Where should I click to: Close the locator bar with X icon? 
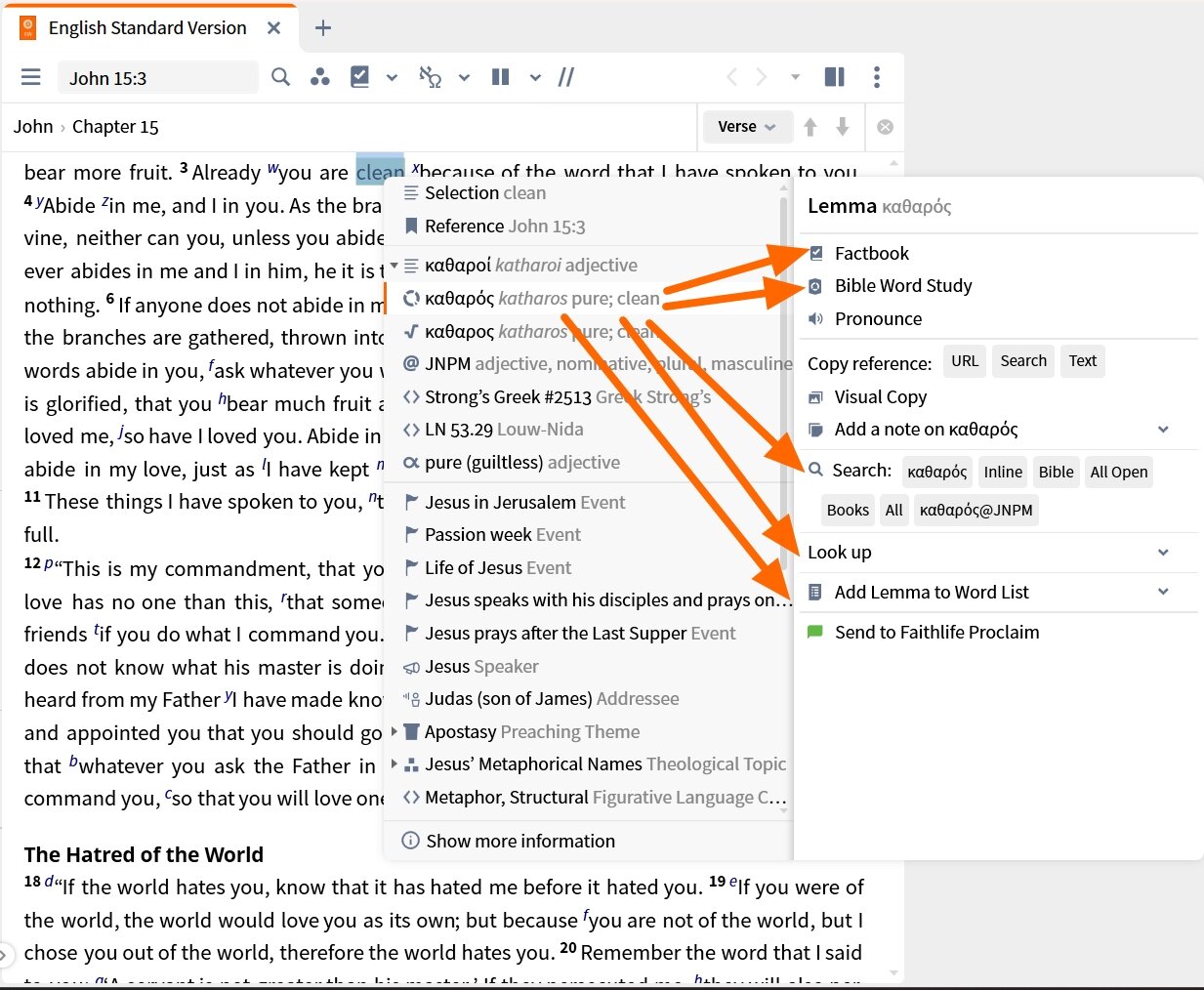coord(885,127)
